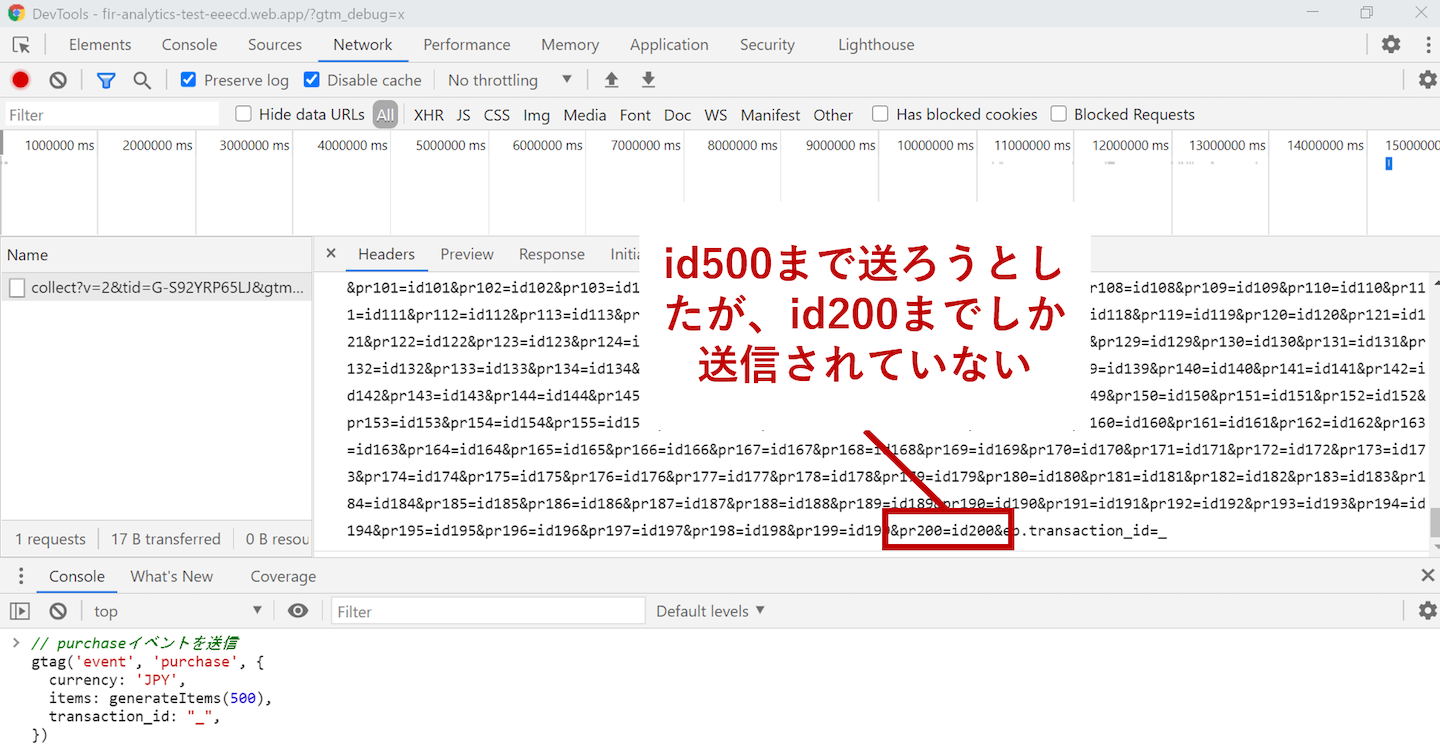The image size is (1440, 750).
Task: Select the inspect element picker icon
Action: coord(21,45)
